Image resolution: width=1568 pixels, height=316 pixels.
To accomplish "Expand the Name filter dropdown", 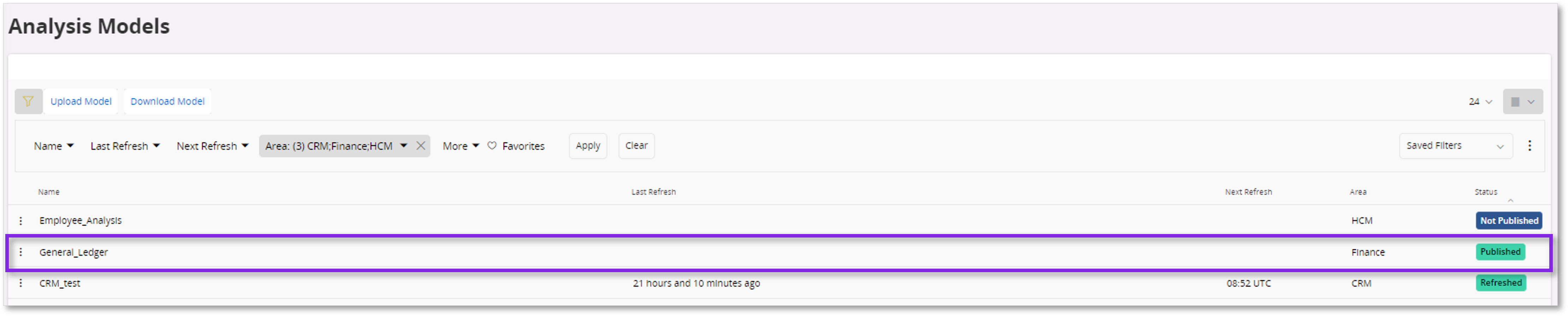I will 54,146.
